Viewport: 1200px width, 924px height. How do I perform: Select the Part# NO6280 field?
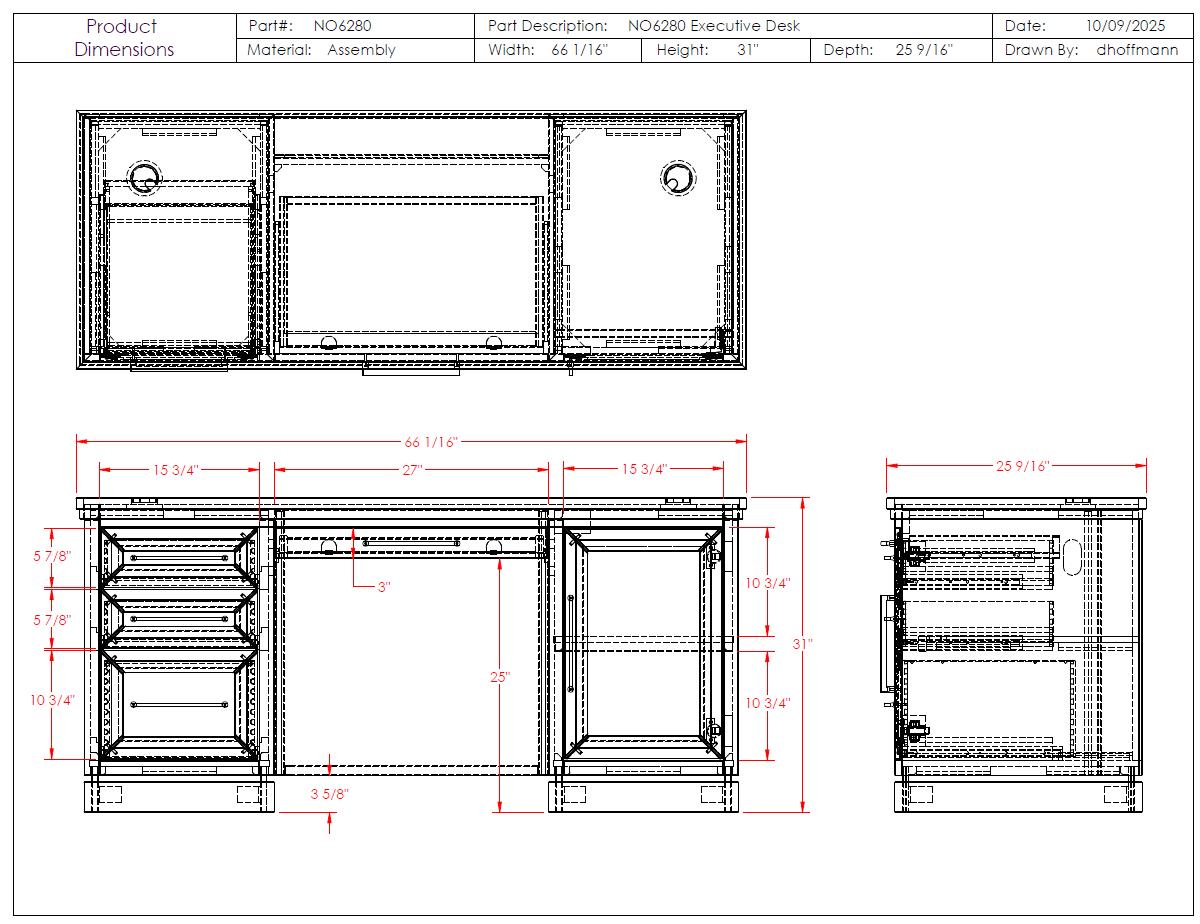(342, 26)
